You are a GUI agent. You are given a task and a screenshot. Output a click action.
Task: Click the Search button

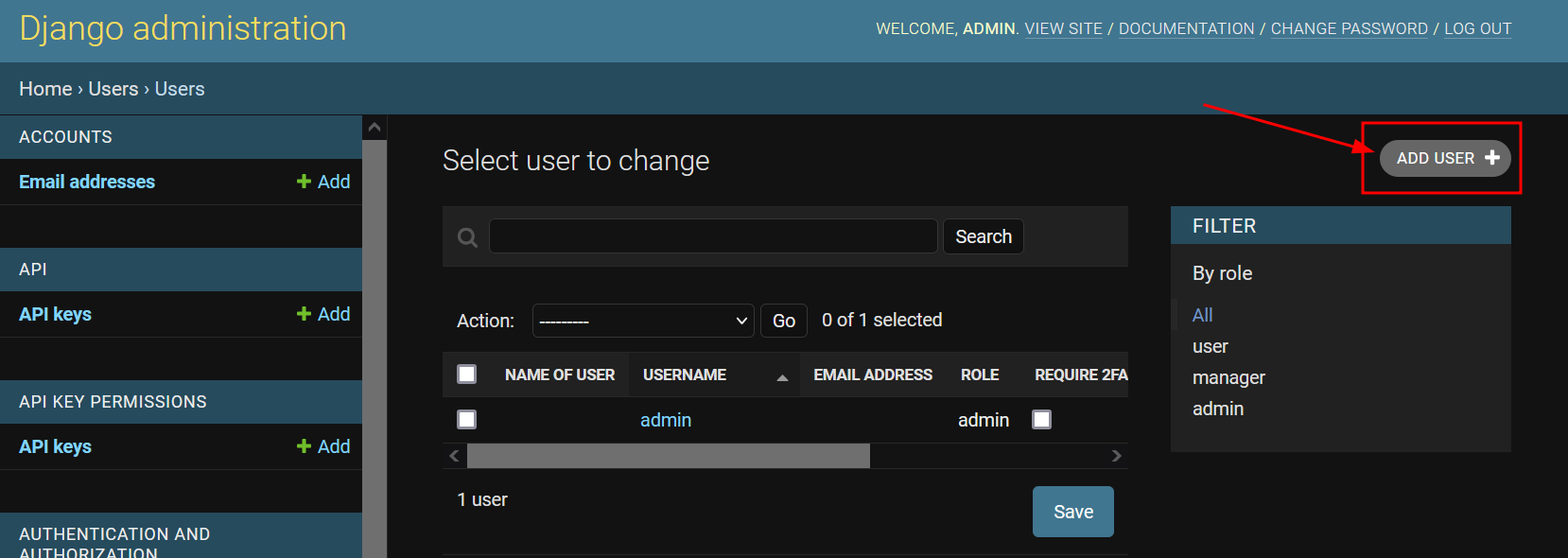[x=984, y=236]
